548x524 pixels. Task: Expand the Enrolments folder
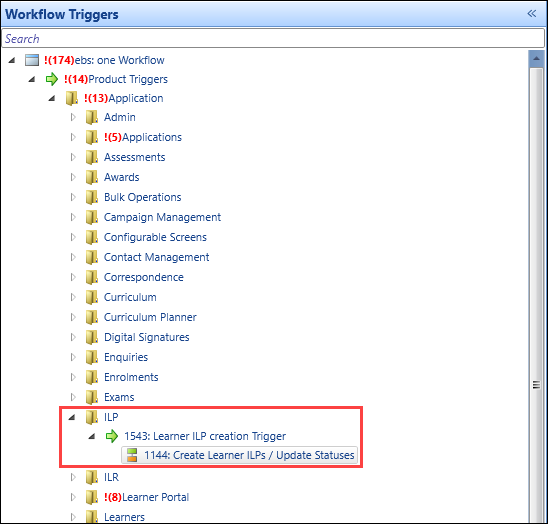click(73, 377)
